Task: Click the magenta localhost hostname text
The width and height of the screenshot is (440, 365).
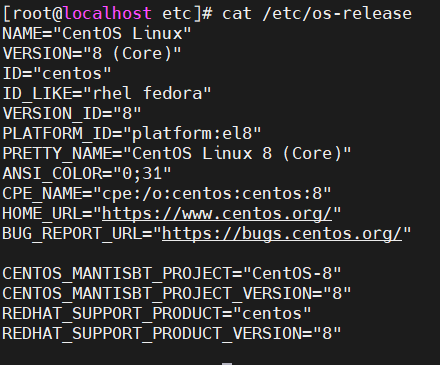Action: coord(107,14)
